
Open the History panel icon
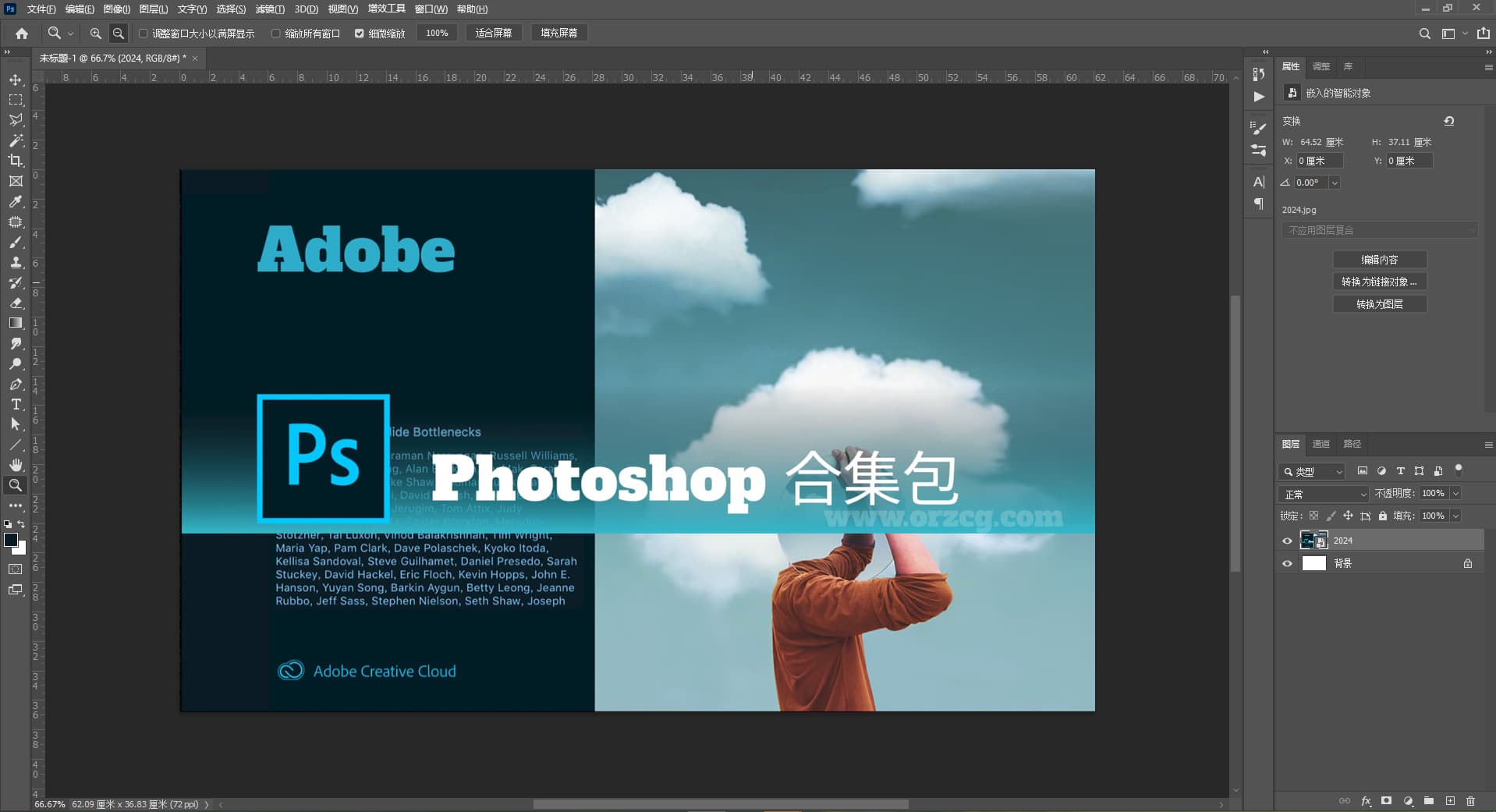(1258, 73)
